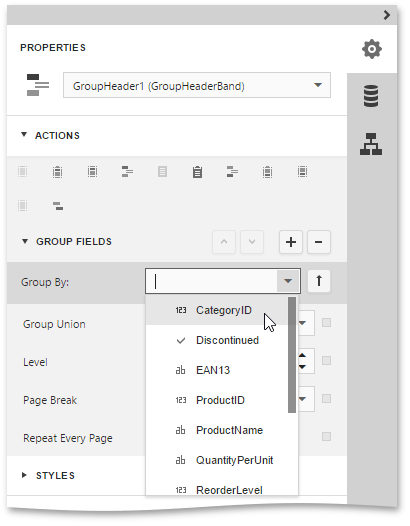410x526 pixels.
Task: Toggle sort order arrow beside Group By
Action: 319,281
